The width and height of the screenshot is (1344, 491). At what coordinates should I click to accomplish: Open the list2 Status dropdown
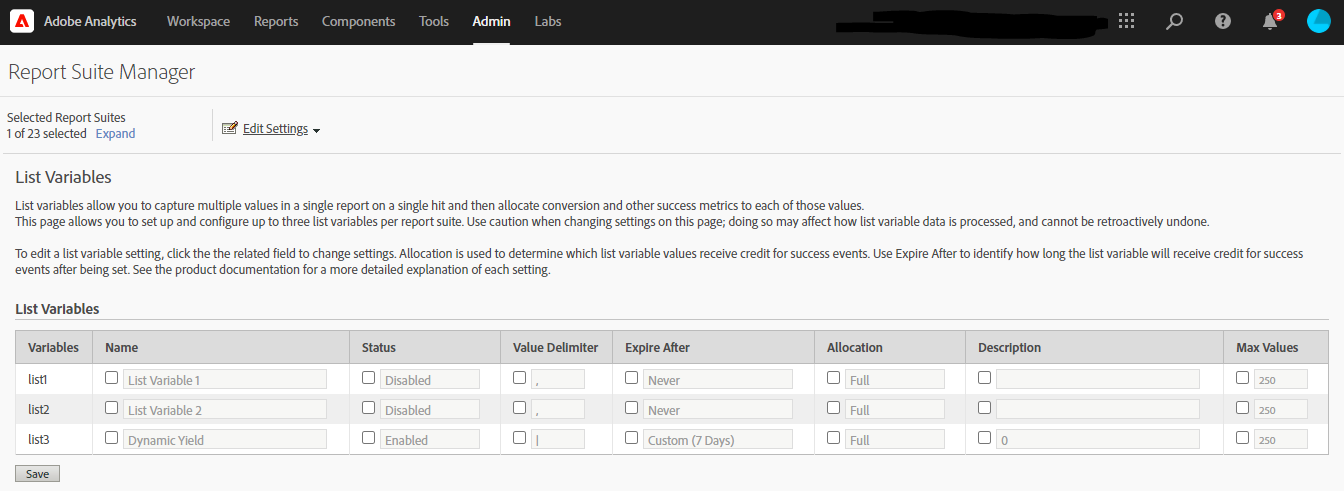(x=429, y=410)
